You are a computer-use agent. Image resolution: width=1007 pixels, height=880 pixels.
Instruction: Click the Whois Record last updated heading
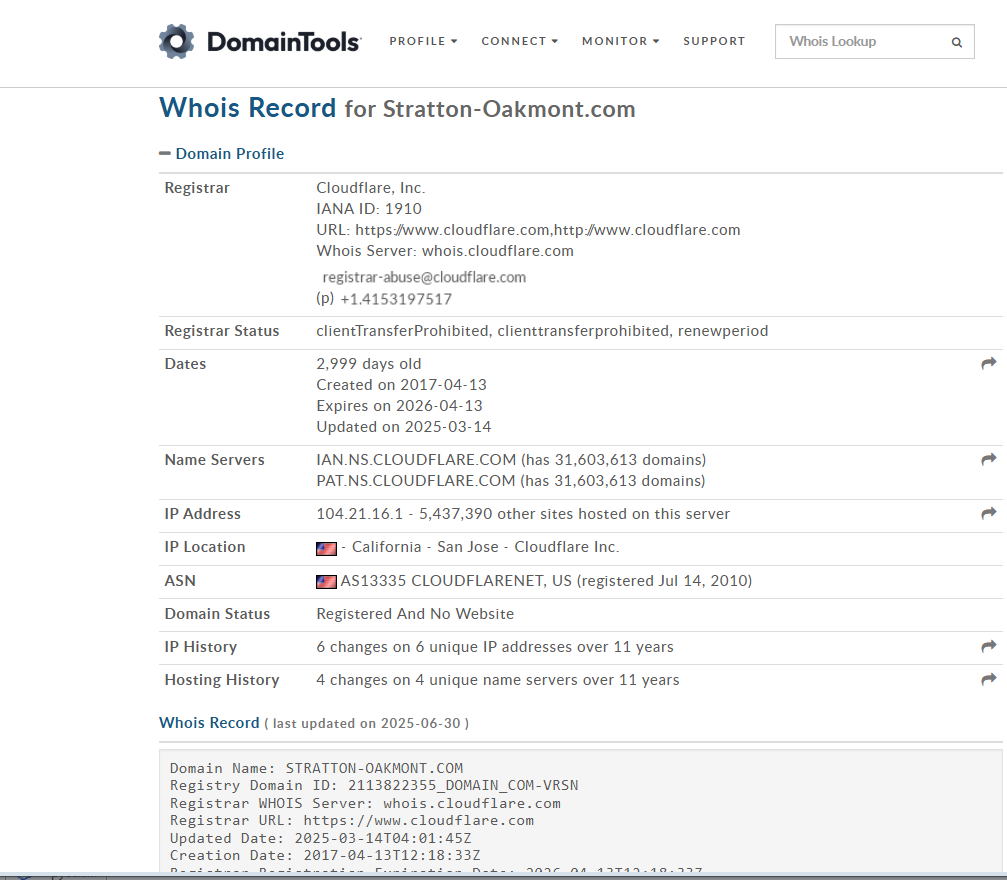(x=313, y=723)
